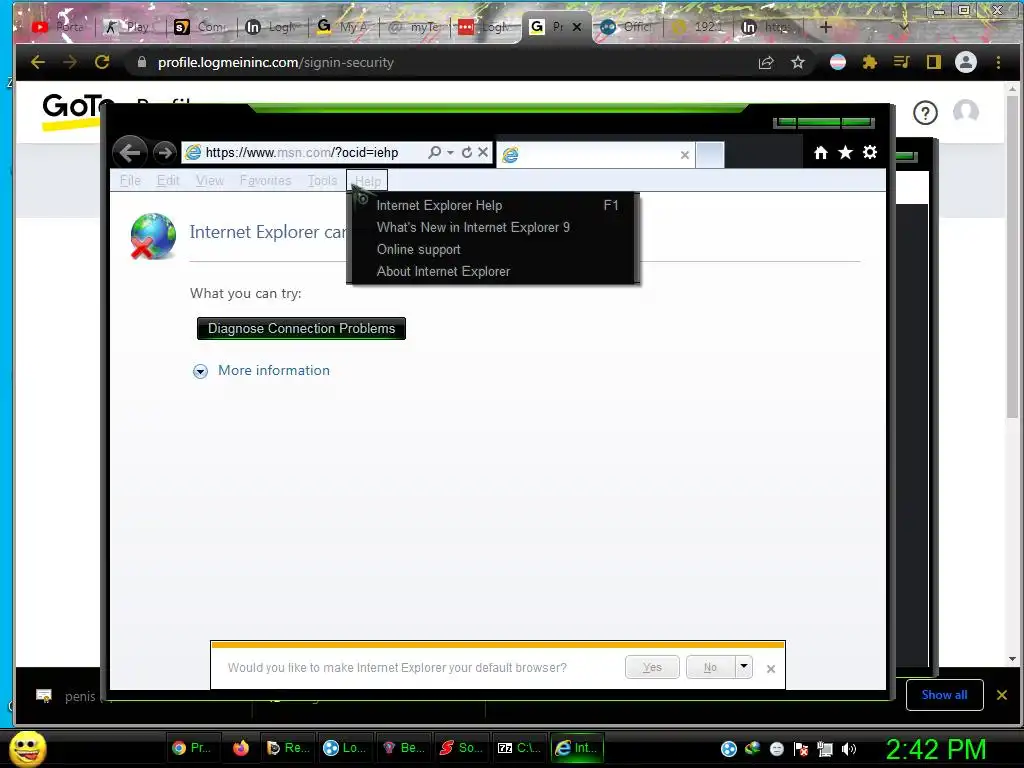Image resolution: width=1024 pixels, height=768 pixels.
Task: Stop loading in IE address bar
Action: pos(483,152)
